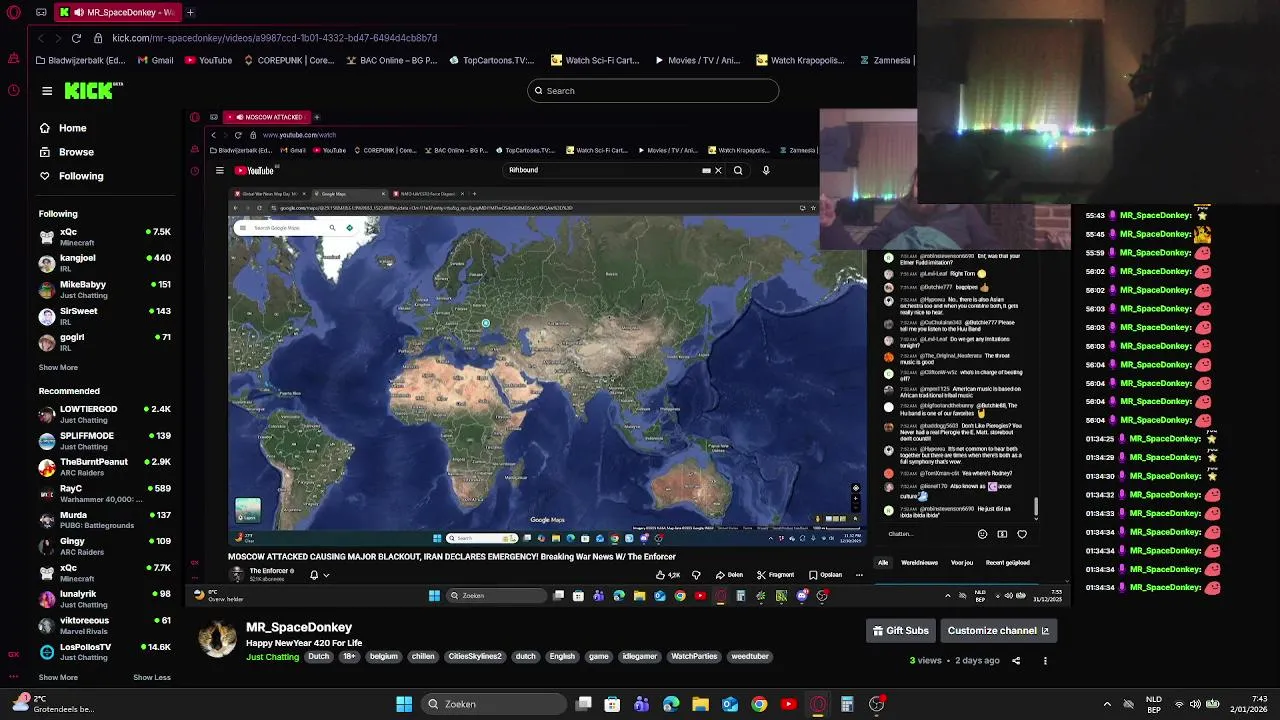Viewport: 1280px width, 720px height.
Task: Open TheBurntPeanut recommended channel
Action: [x=105, y=467]
